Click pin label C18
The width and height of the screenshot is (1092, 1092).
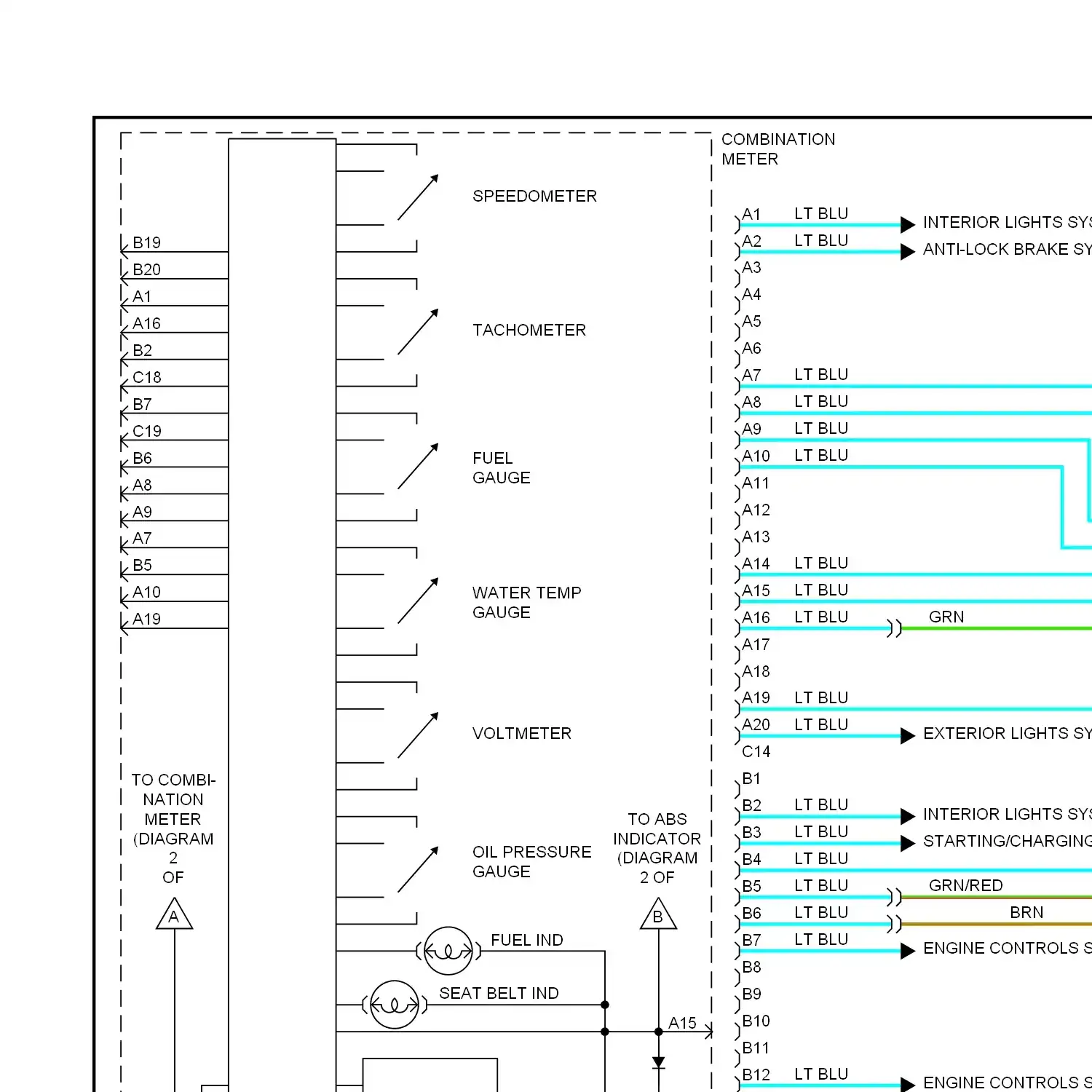click(146, 378)
